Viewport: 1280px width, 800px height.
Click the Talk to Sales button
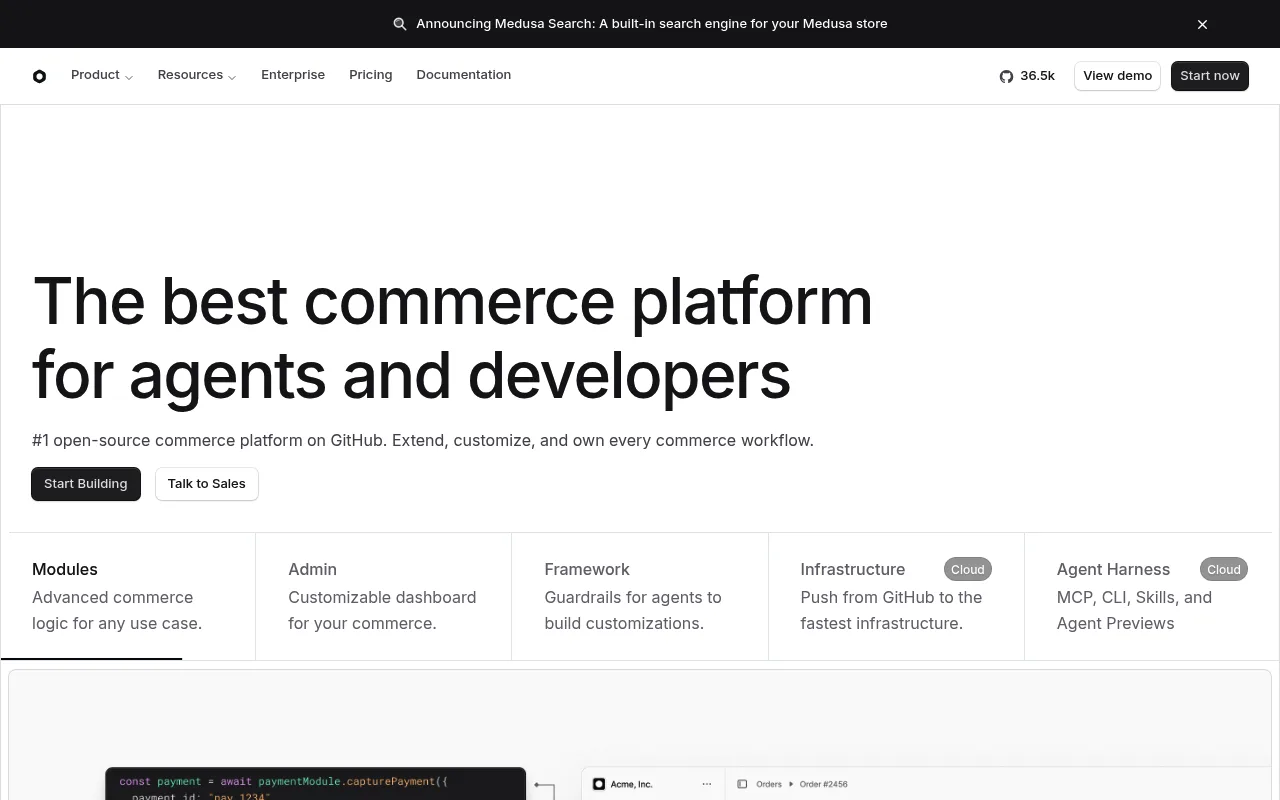coord(207,484)
